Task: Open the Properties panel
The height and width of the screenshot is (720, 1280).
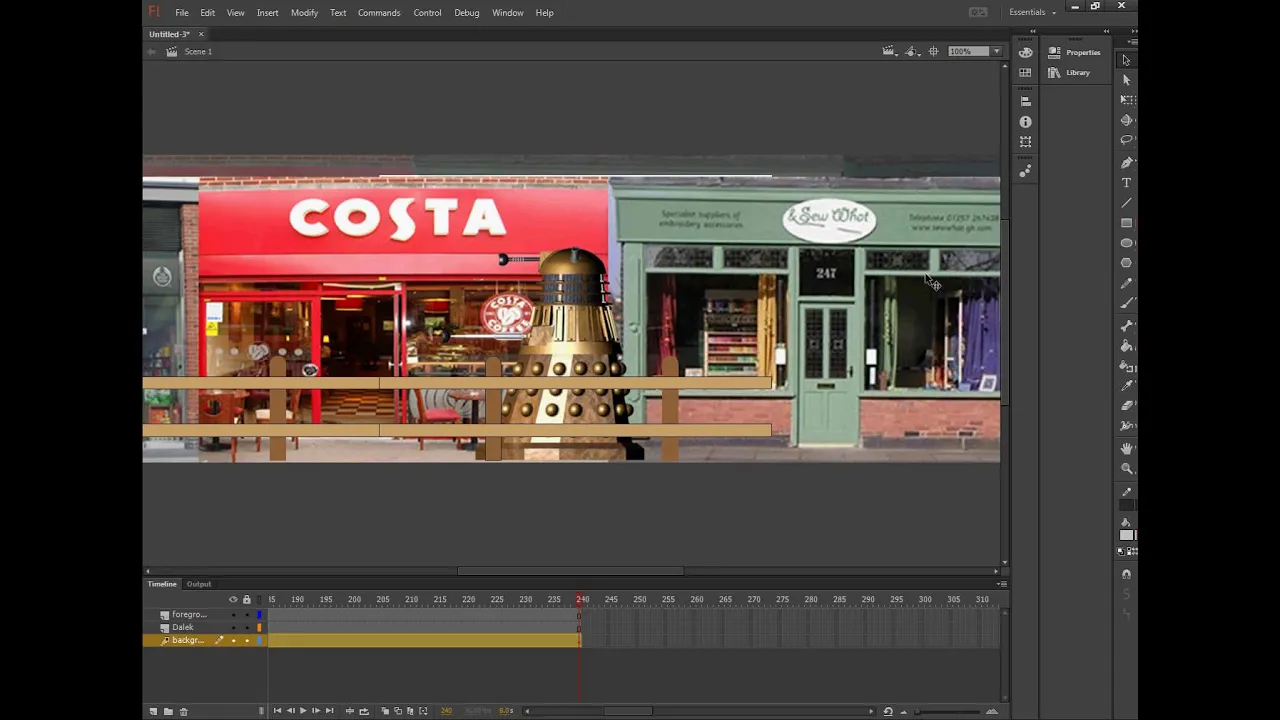Action: (1075, 52)
